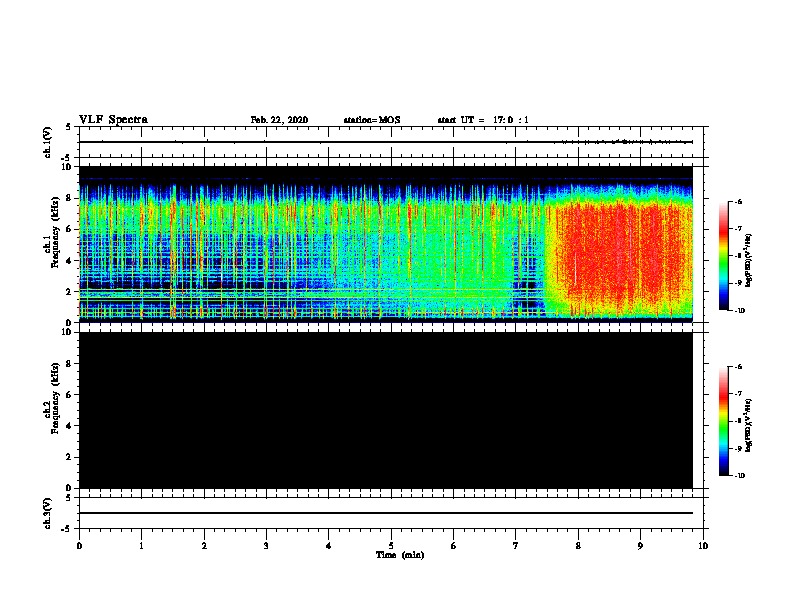The width and height of the screenshot is (792, 612).
Task: Click time axis tick label 2
Action: (x=204, y=546)
